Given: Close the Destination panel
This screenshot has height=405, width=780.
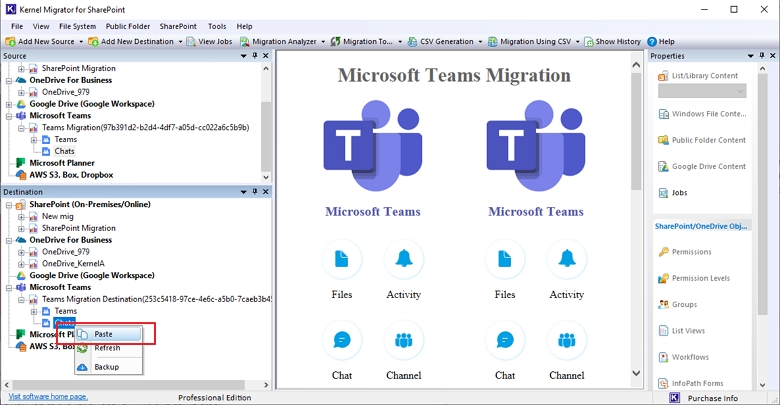Looking at the screenshot, I should click(x=266, y=192).
